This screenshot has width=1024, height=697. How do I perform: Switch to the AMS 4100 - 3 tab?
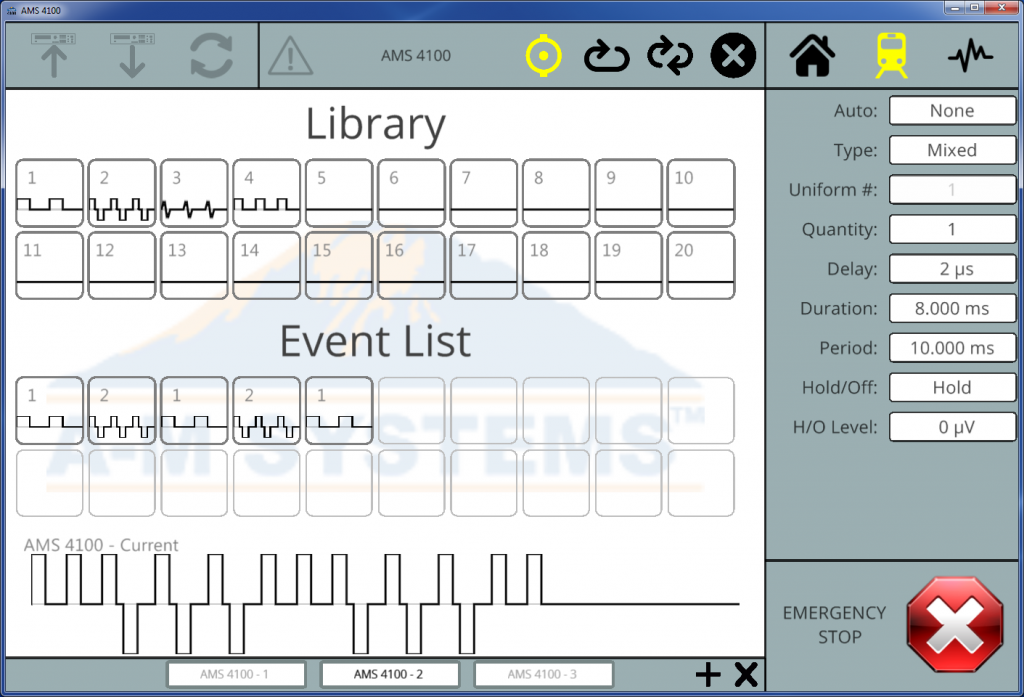[542, 675]
